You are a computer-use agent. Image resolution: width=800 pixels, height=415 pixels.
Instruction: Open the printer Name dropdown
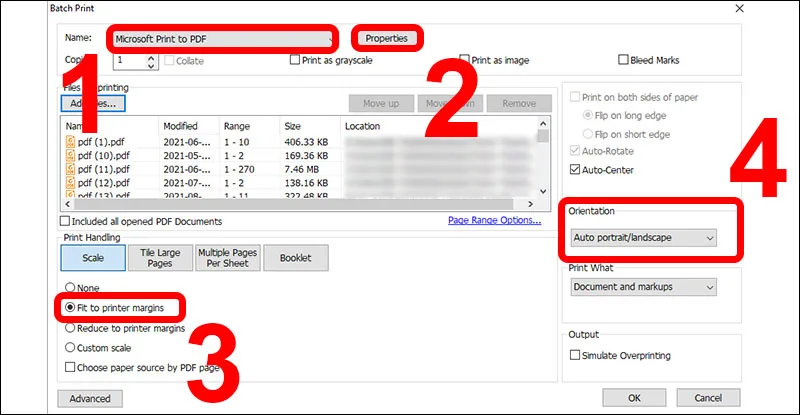(223, 39)
